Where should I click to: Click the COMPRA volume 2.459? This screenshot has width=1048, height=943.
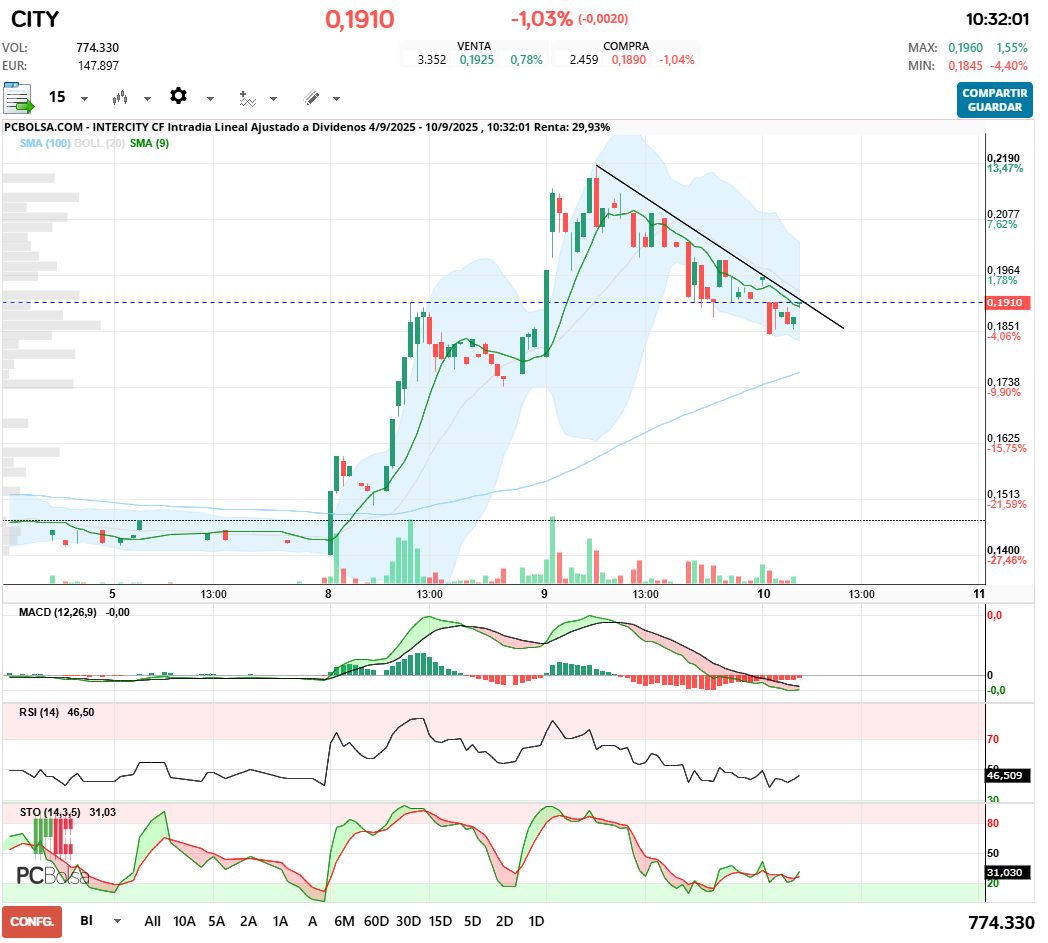tap(584, 59)
